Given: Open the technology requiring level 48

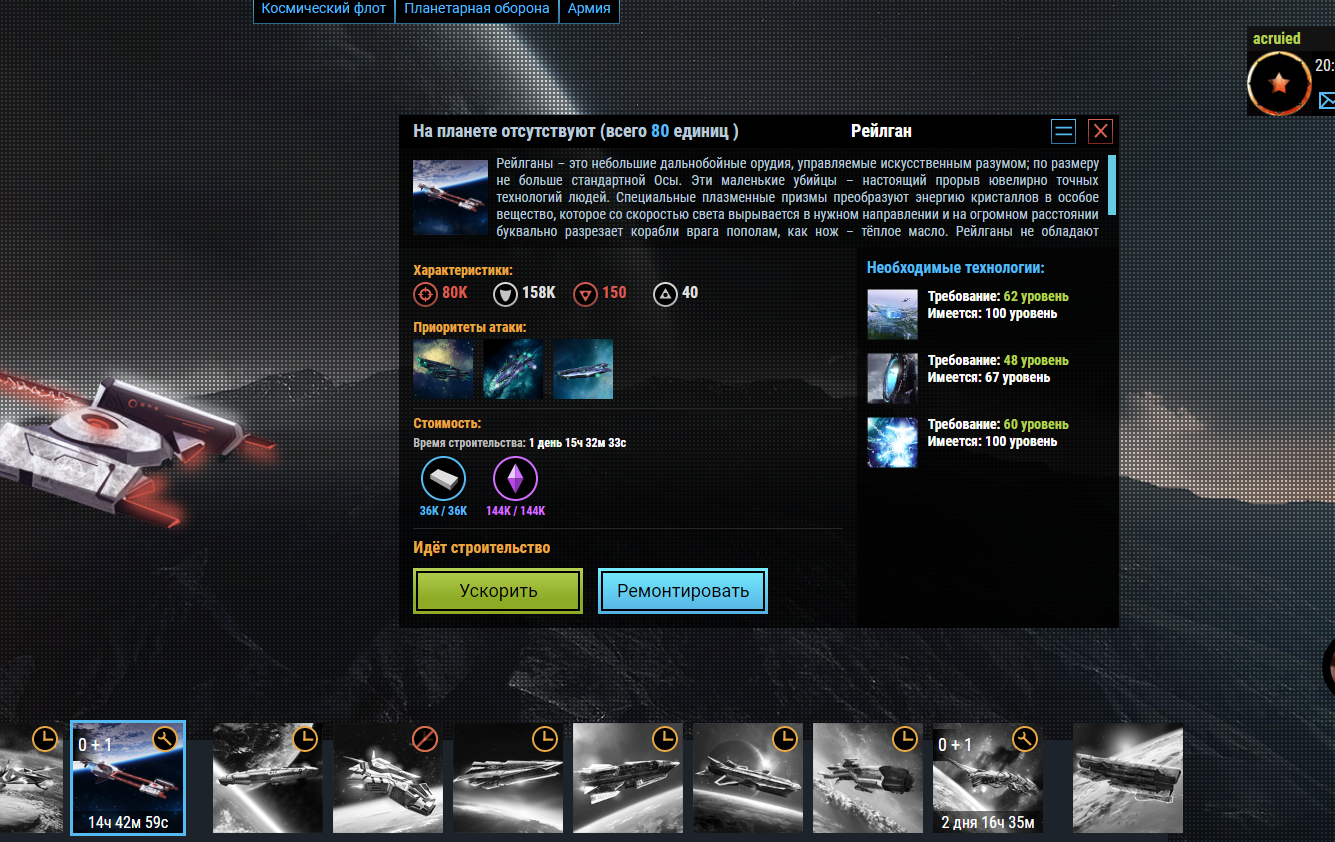Looking at the screenshot, I should coord(892,378).
